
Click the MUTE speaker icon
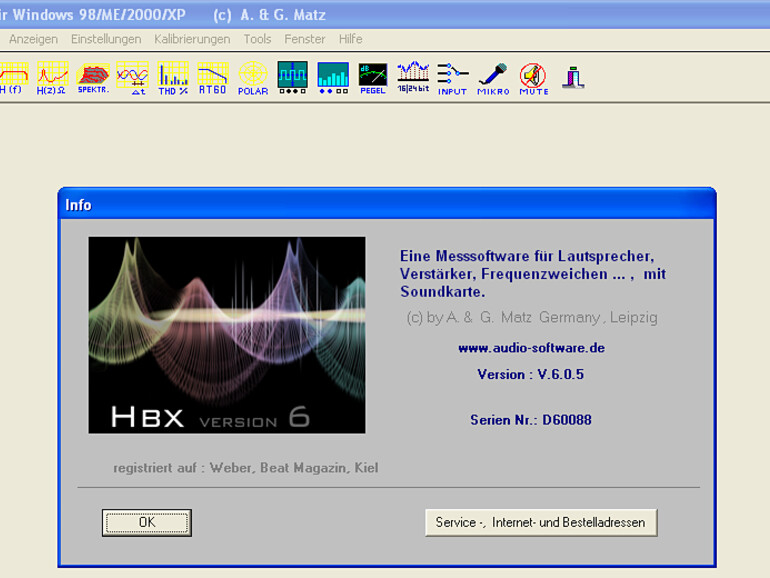[533, 78]
